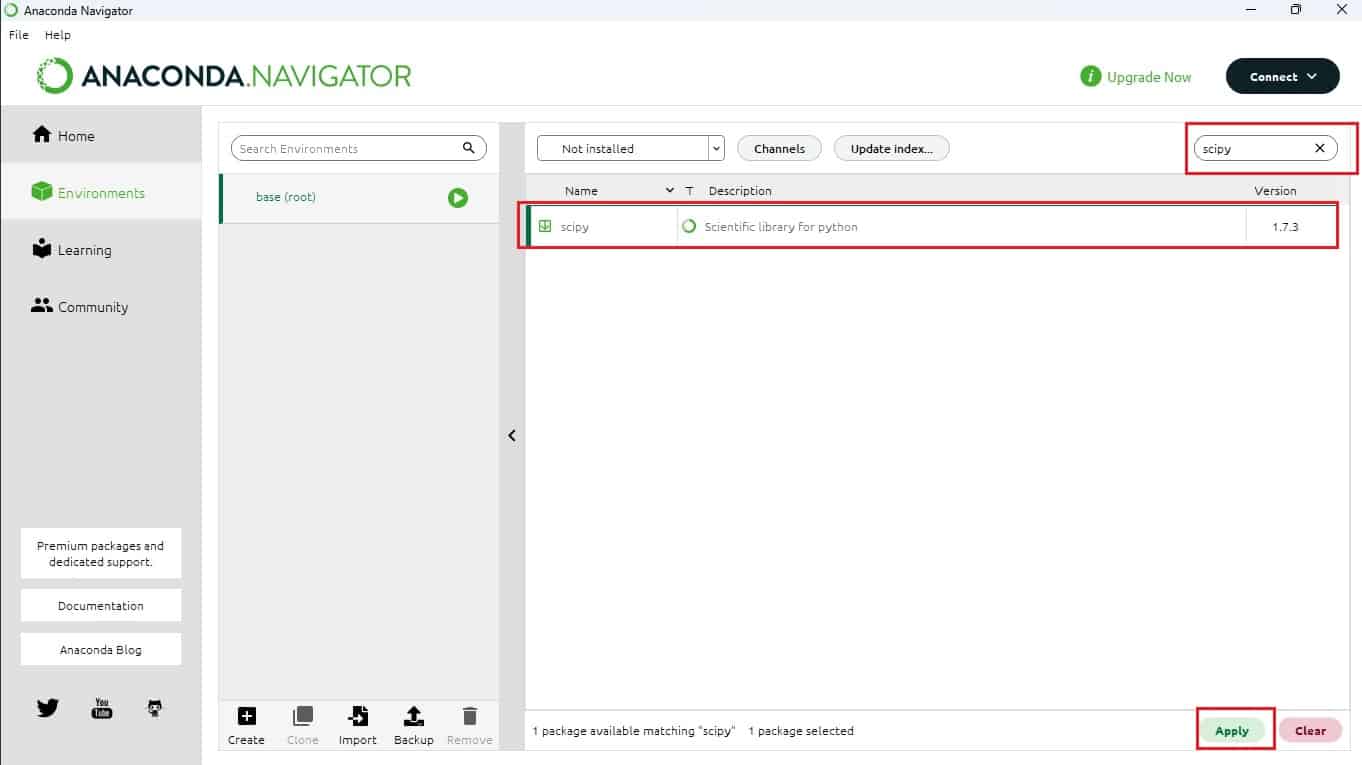Click the status circle icon beside scipy description

click(x=689, y=227)
